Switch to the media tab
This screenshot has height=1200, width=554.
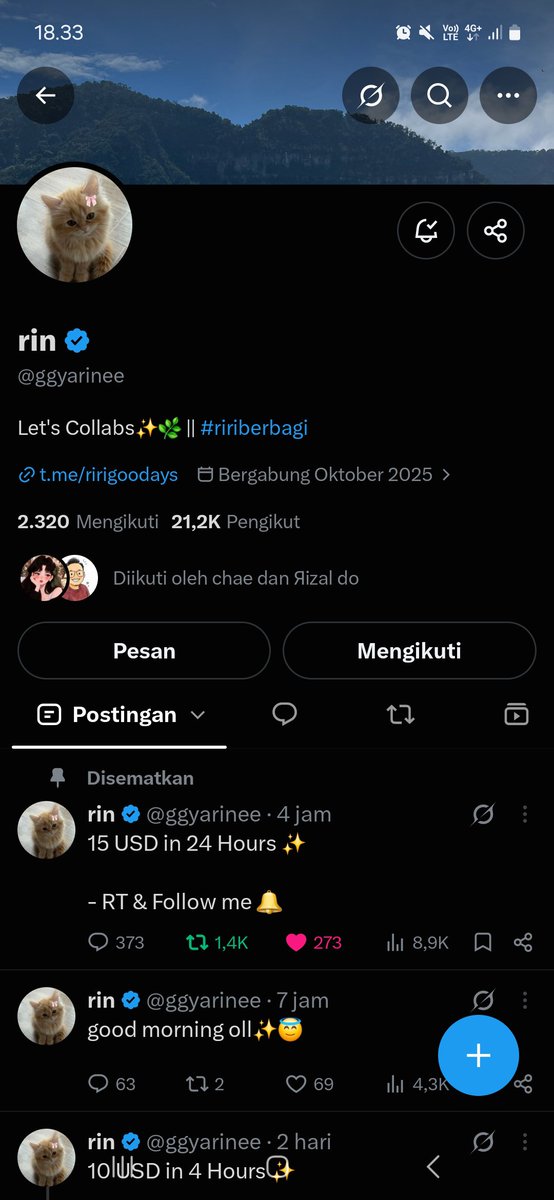point(516,714)
